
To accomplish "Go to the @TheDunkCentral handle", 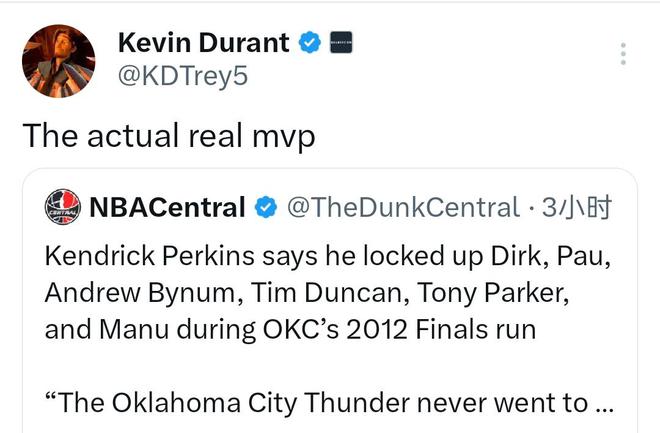I will (x=403, y=208).
